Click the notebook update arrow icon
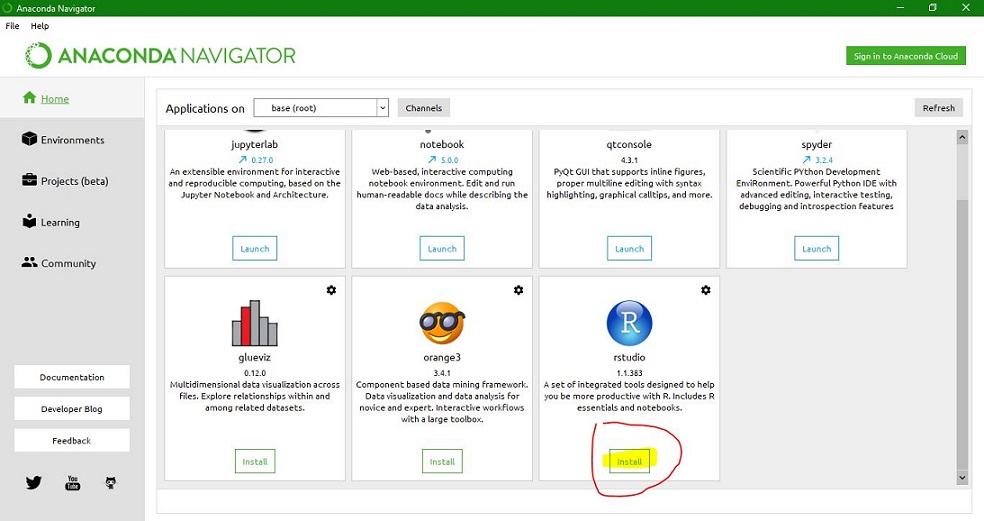This screenshot has height=521, width=984. tap(432, 159)
